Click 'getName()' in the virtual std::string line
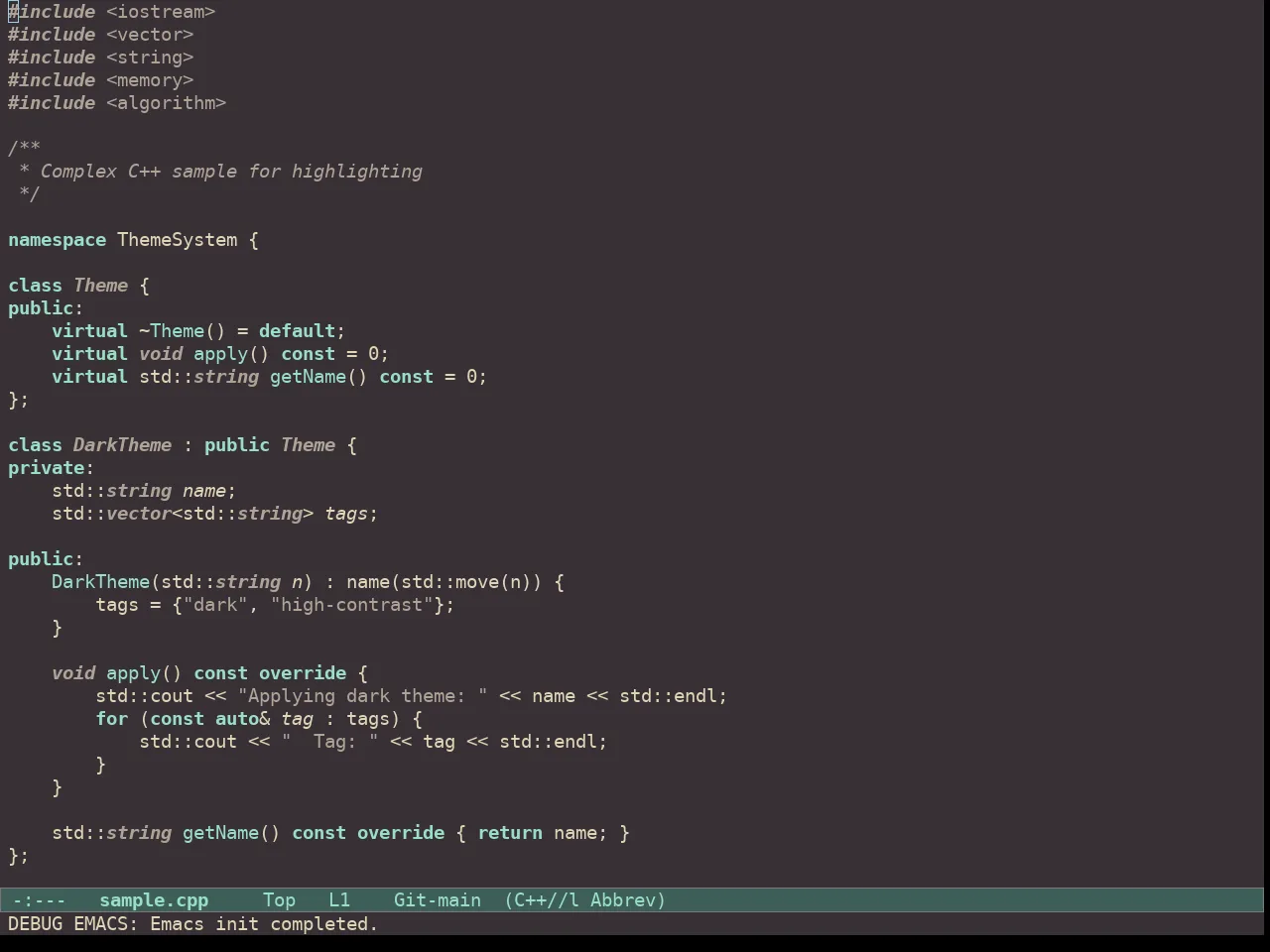The width and height of the screenshot is (1270, 952). (318, 377)
